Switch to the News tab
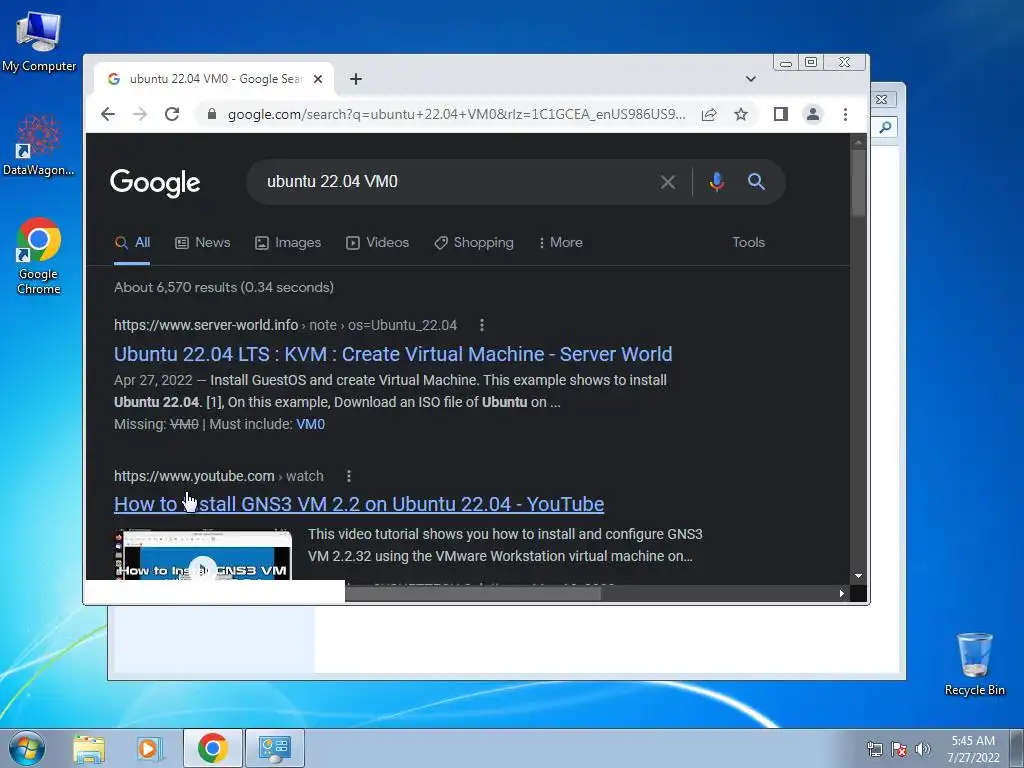Image resolution: width=1024 pixels, height=768 pixels. coord(203,243)
